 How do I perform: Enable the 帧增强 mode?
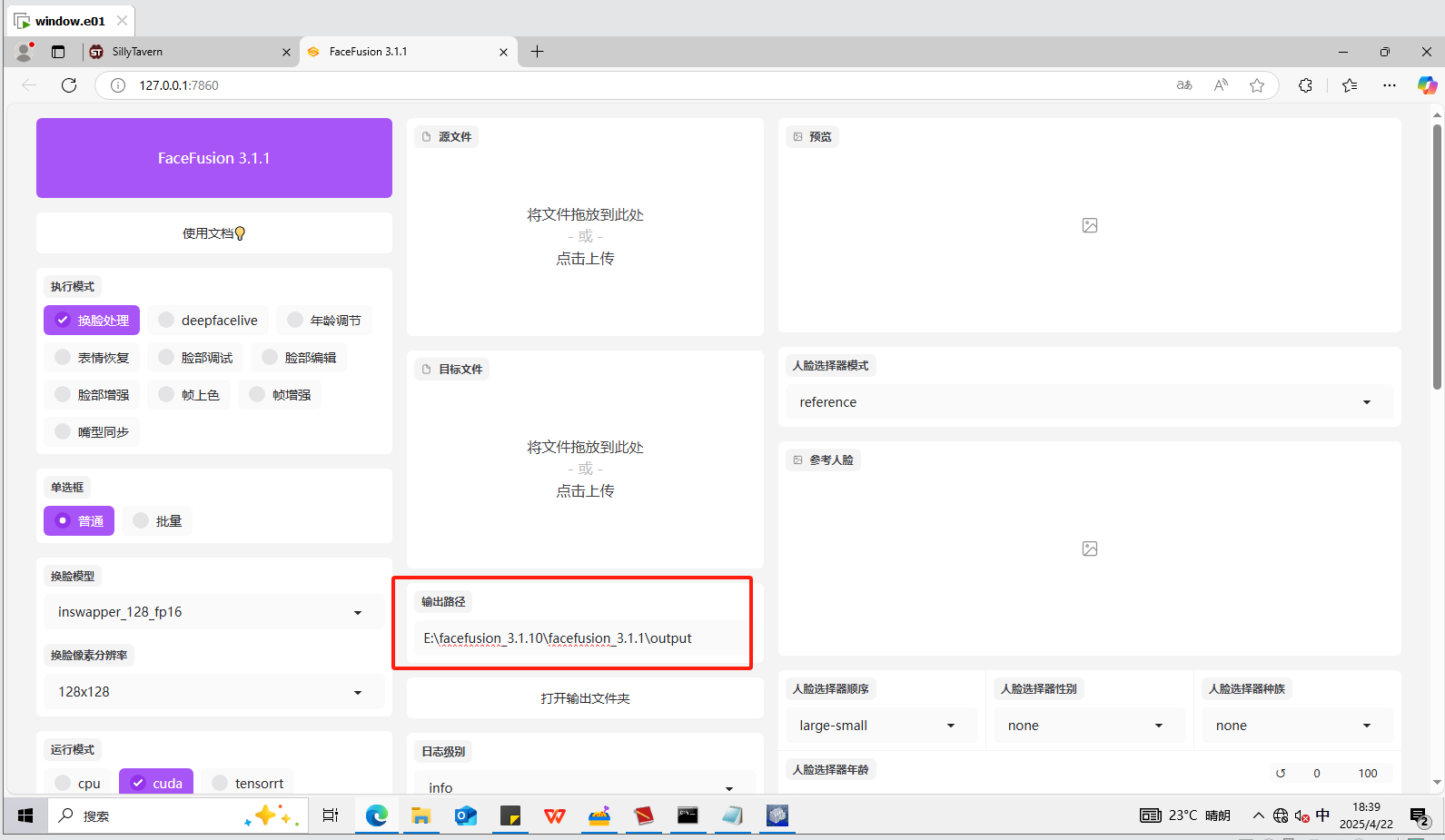click(x=280, y=395)
